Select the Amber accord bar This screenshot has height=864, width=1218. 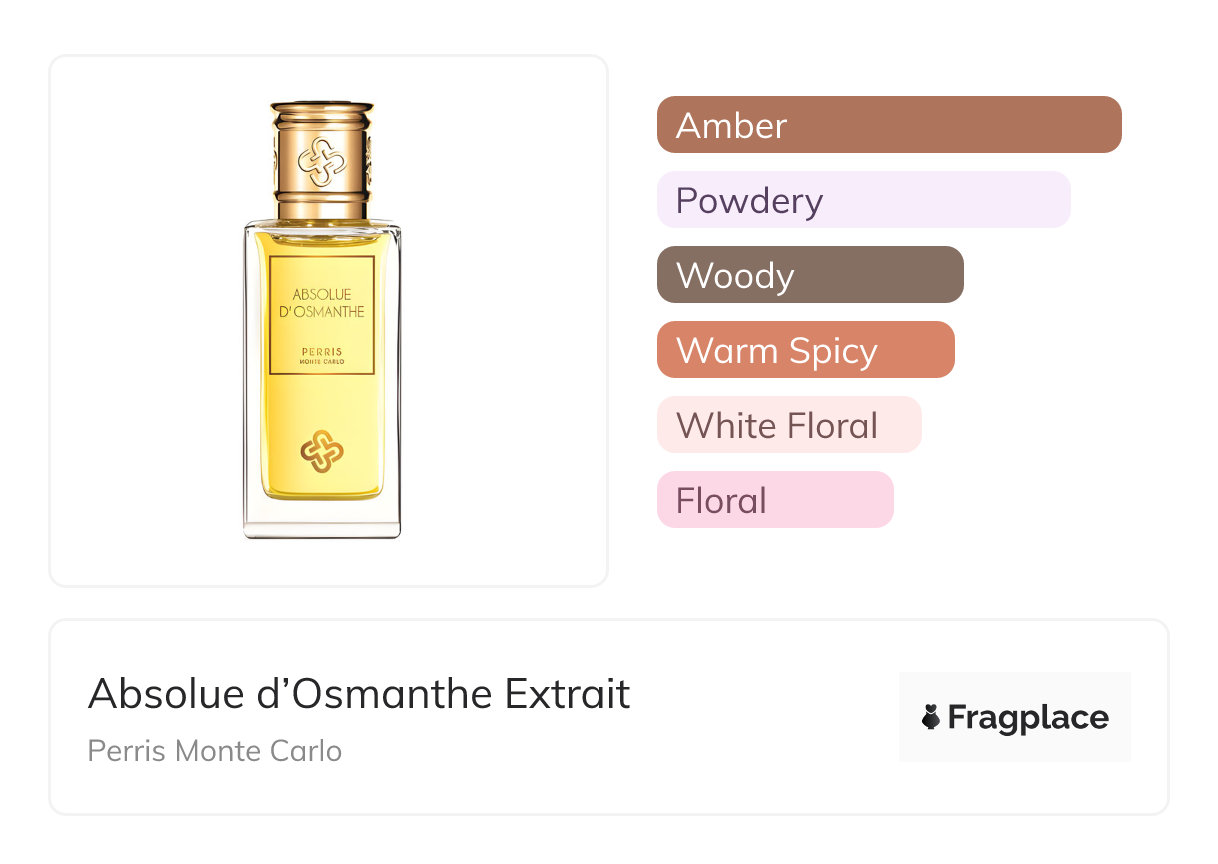pos(888,125)
